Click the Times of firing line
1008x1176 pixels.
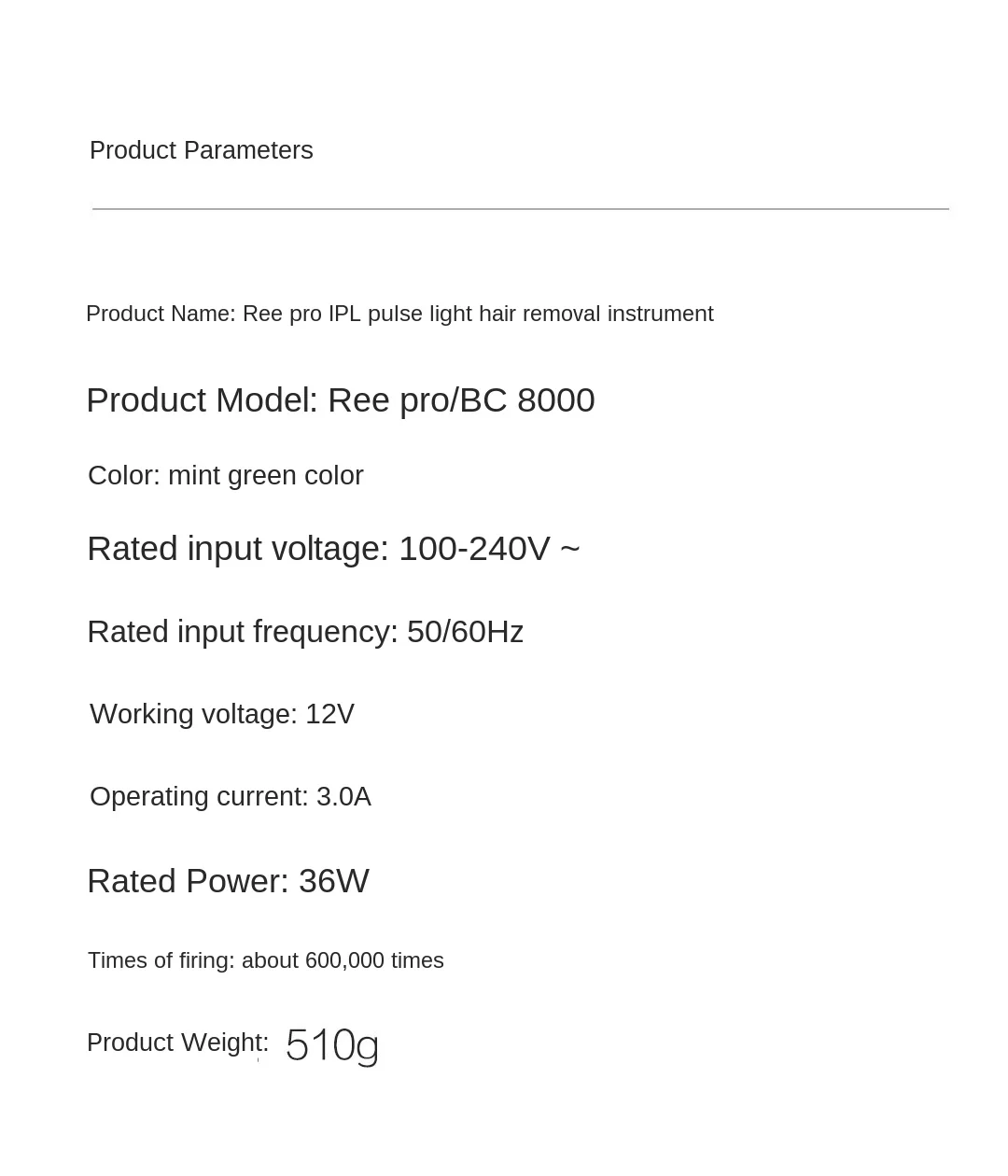(266, 960)
